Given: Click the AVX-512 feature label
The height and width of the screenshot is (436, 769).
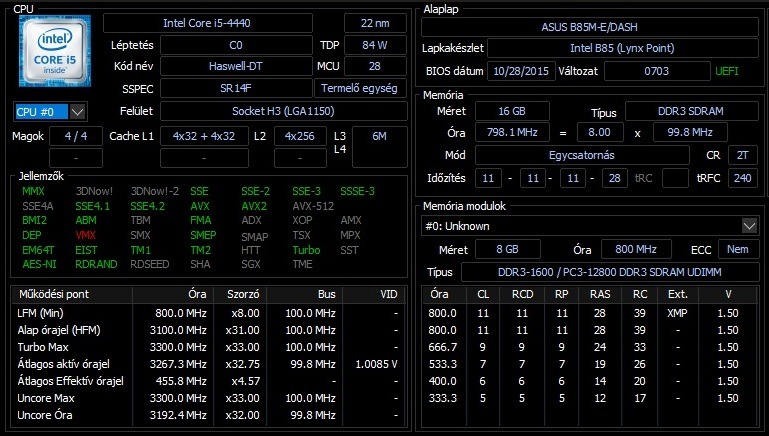Looking at the screenshot, I should (x=313, y=206).
